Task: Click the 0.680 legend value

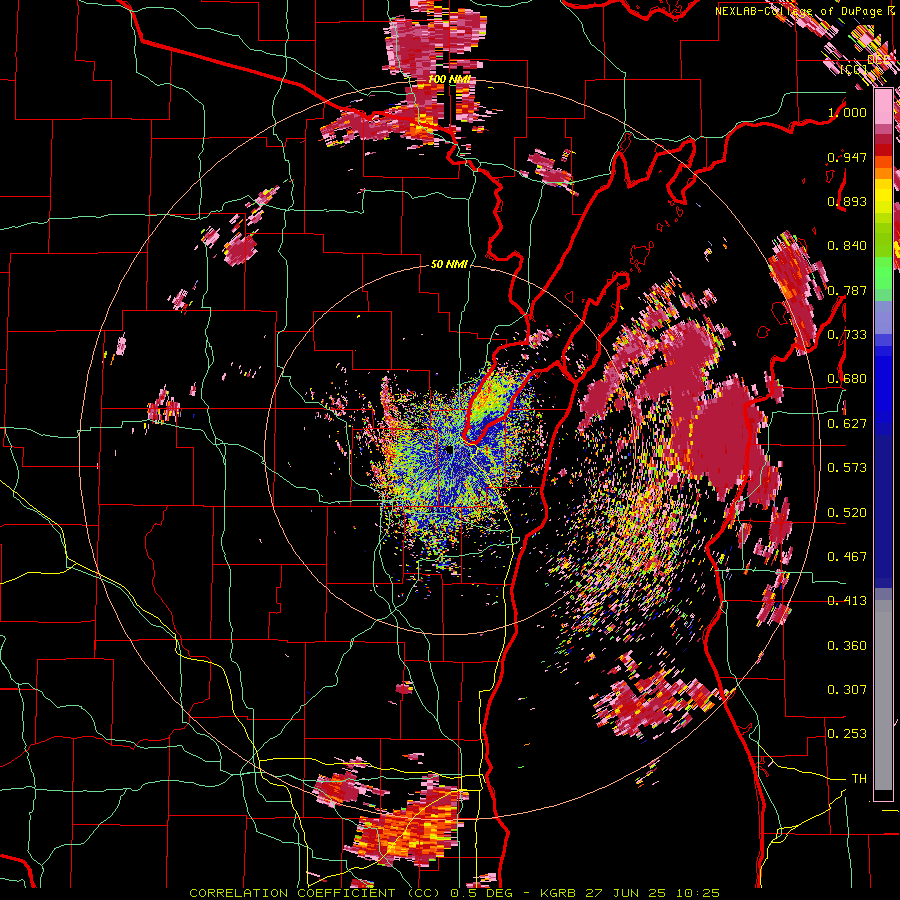Action: (847, 379)
